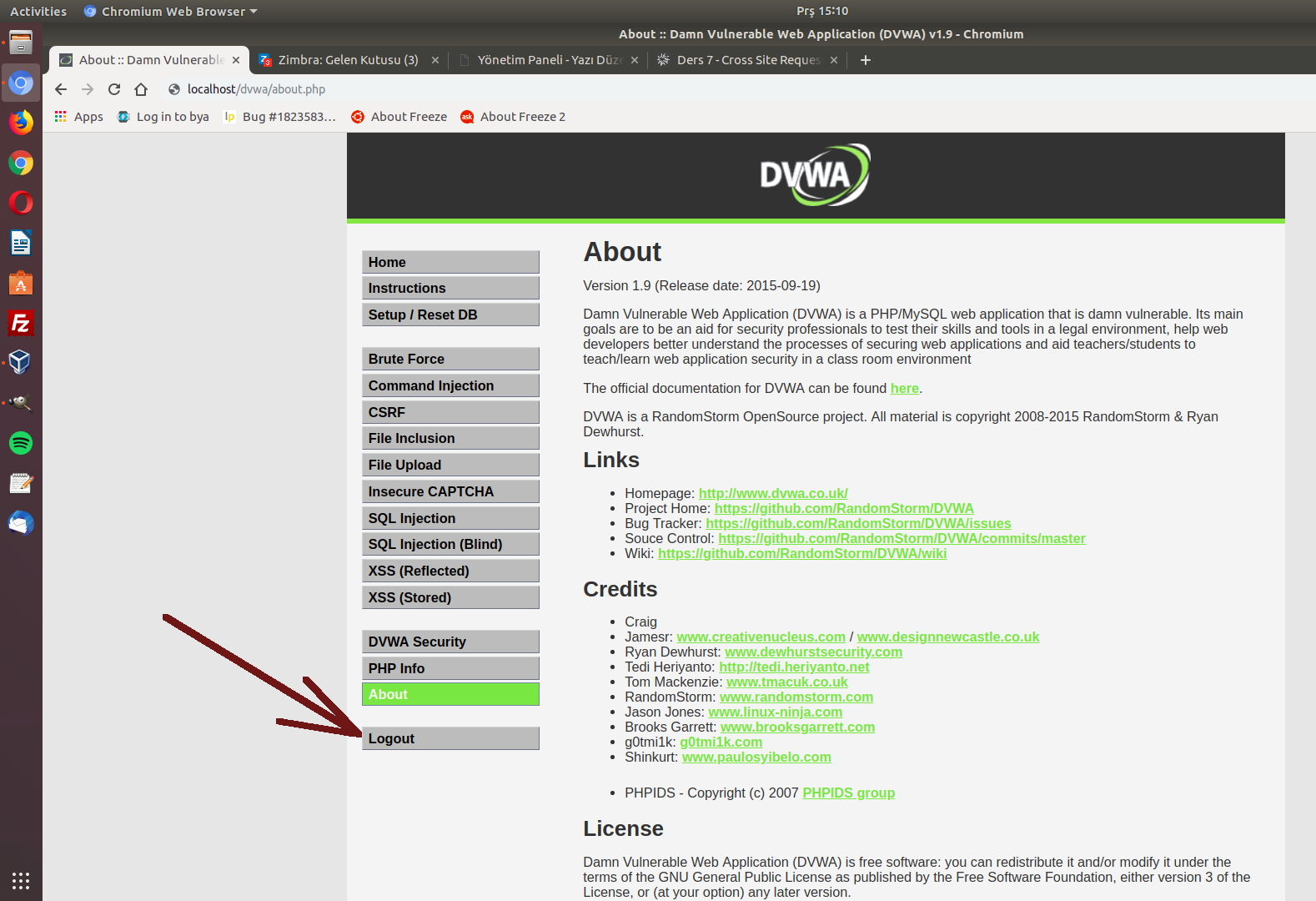The height and width of the screenshot is (901, 1316).
Task: Open About Freeze bookmark
Action: 399,117
